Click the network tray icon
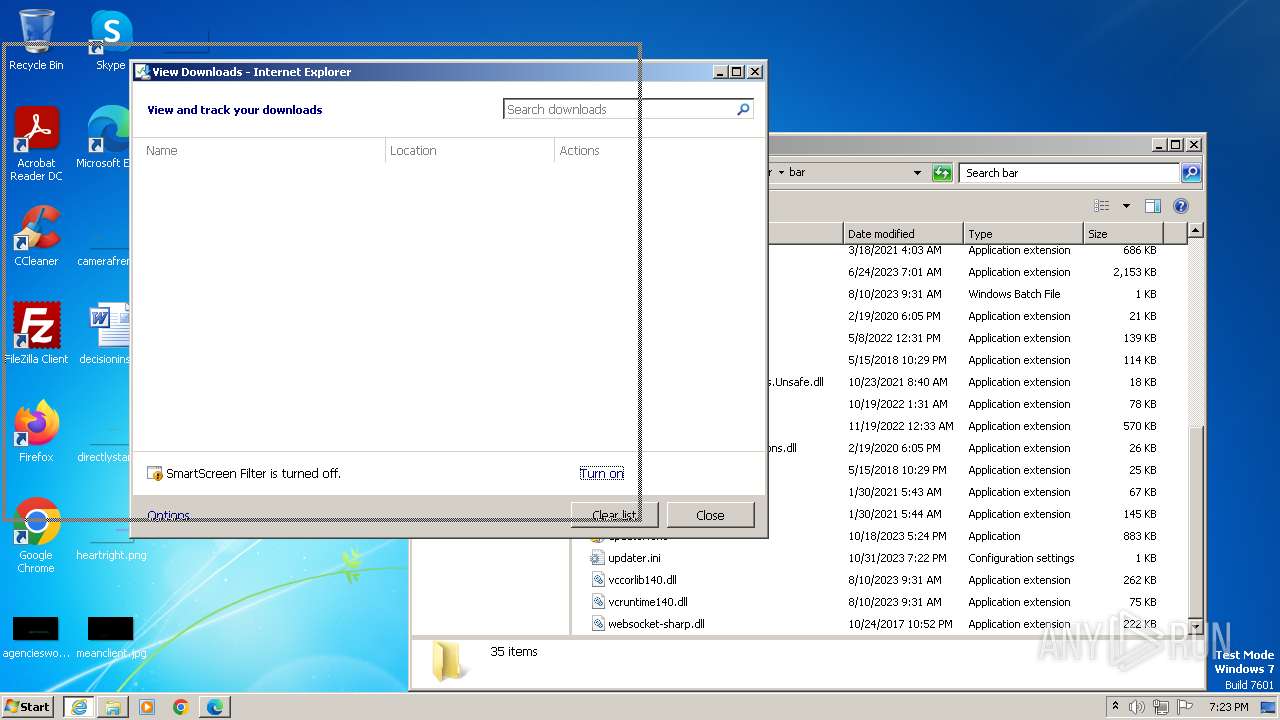This screenshot has height=720, width=1280. [x=1161, y=707]
